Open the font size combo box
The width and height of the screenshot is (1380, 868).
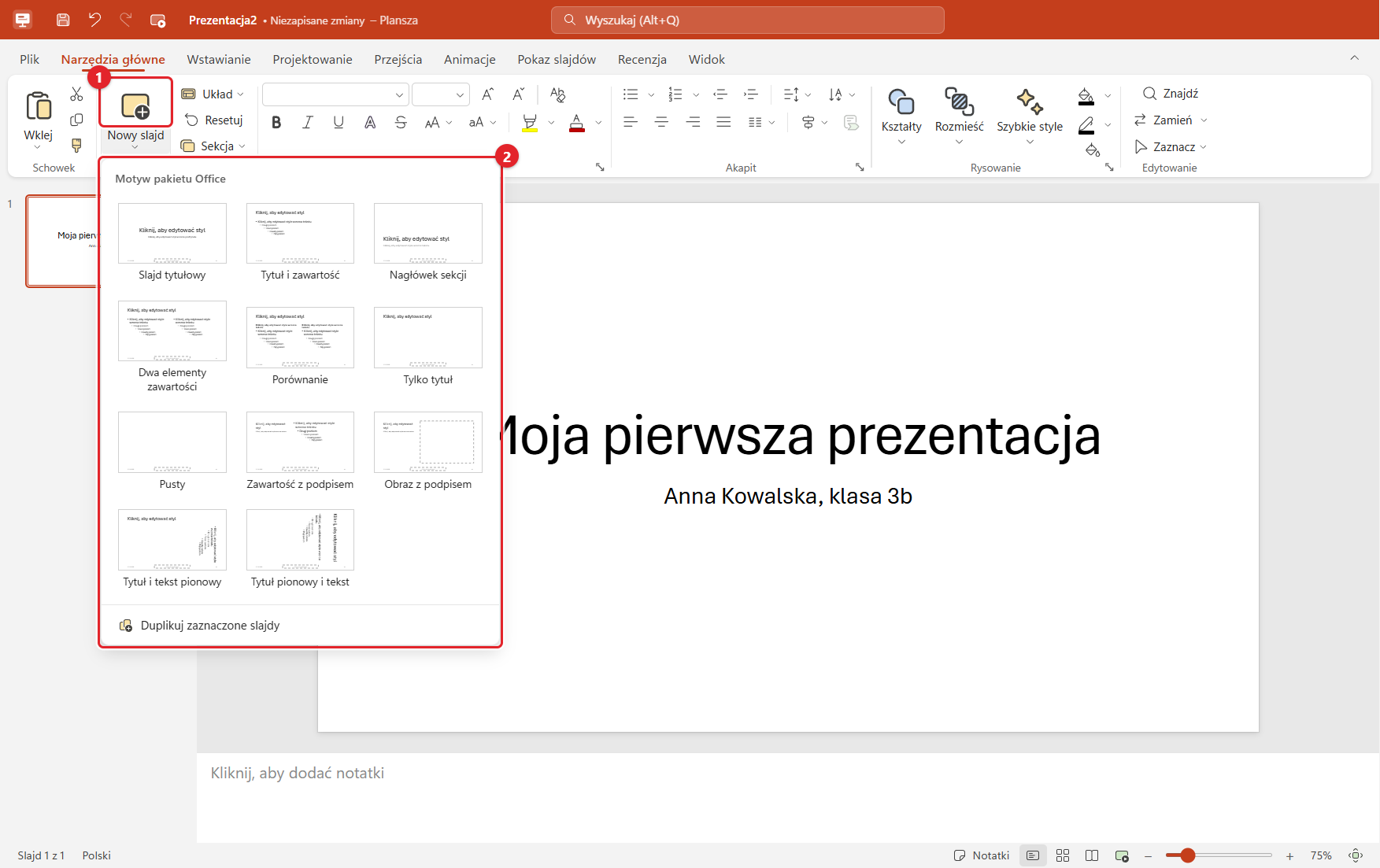point(440,94)
